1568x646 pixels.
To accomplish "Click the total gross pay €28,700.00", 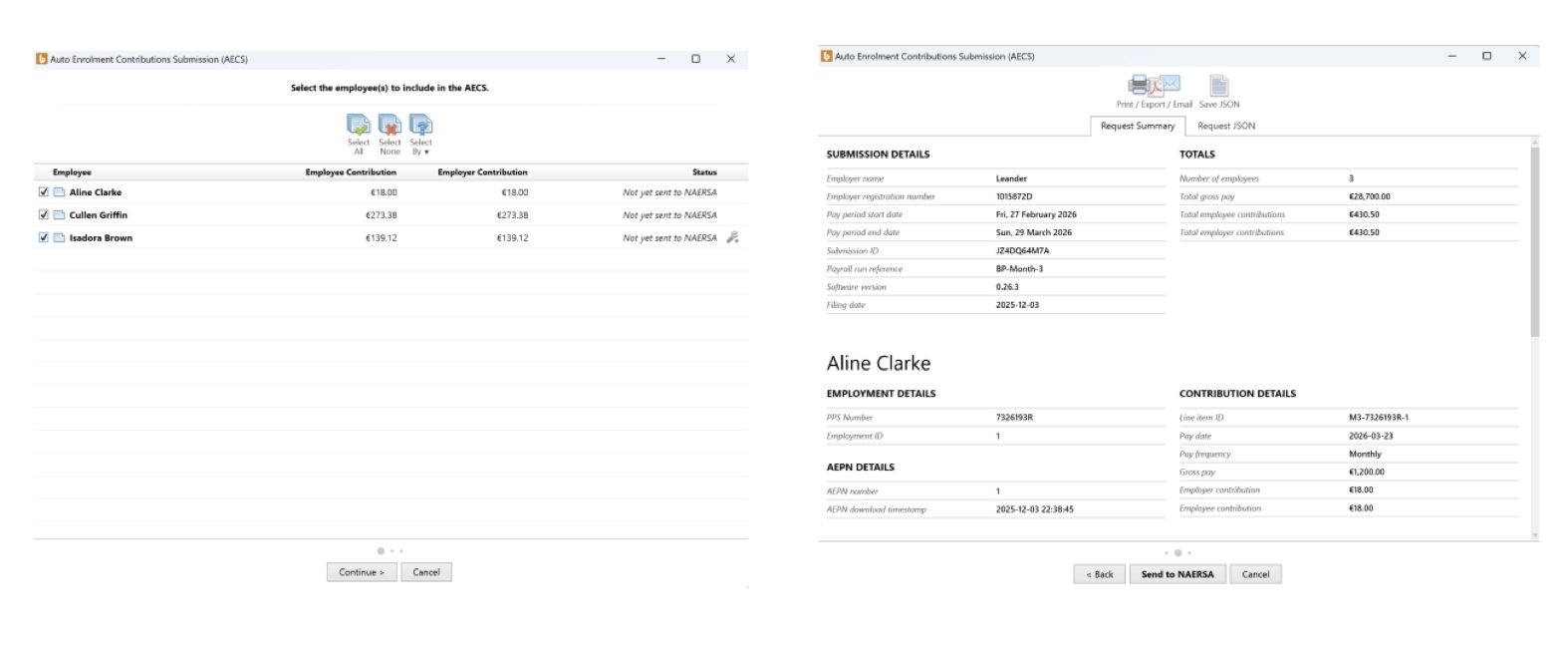I will point(1370,196).
